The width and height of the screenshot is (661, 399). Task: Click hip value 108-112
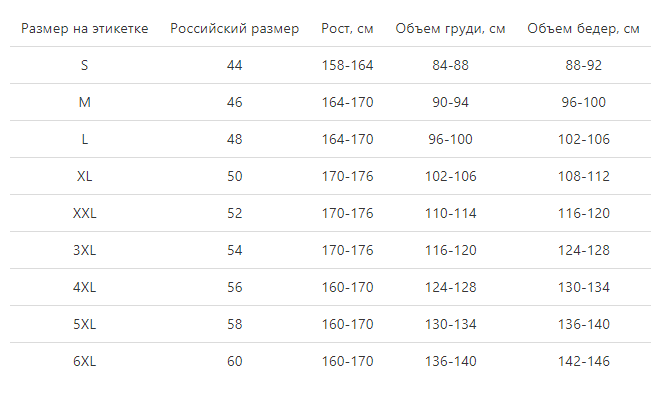(583, 176)
